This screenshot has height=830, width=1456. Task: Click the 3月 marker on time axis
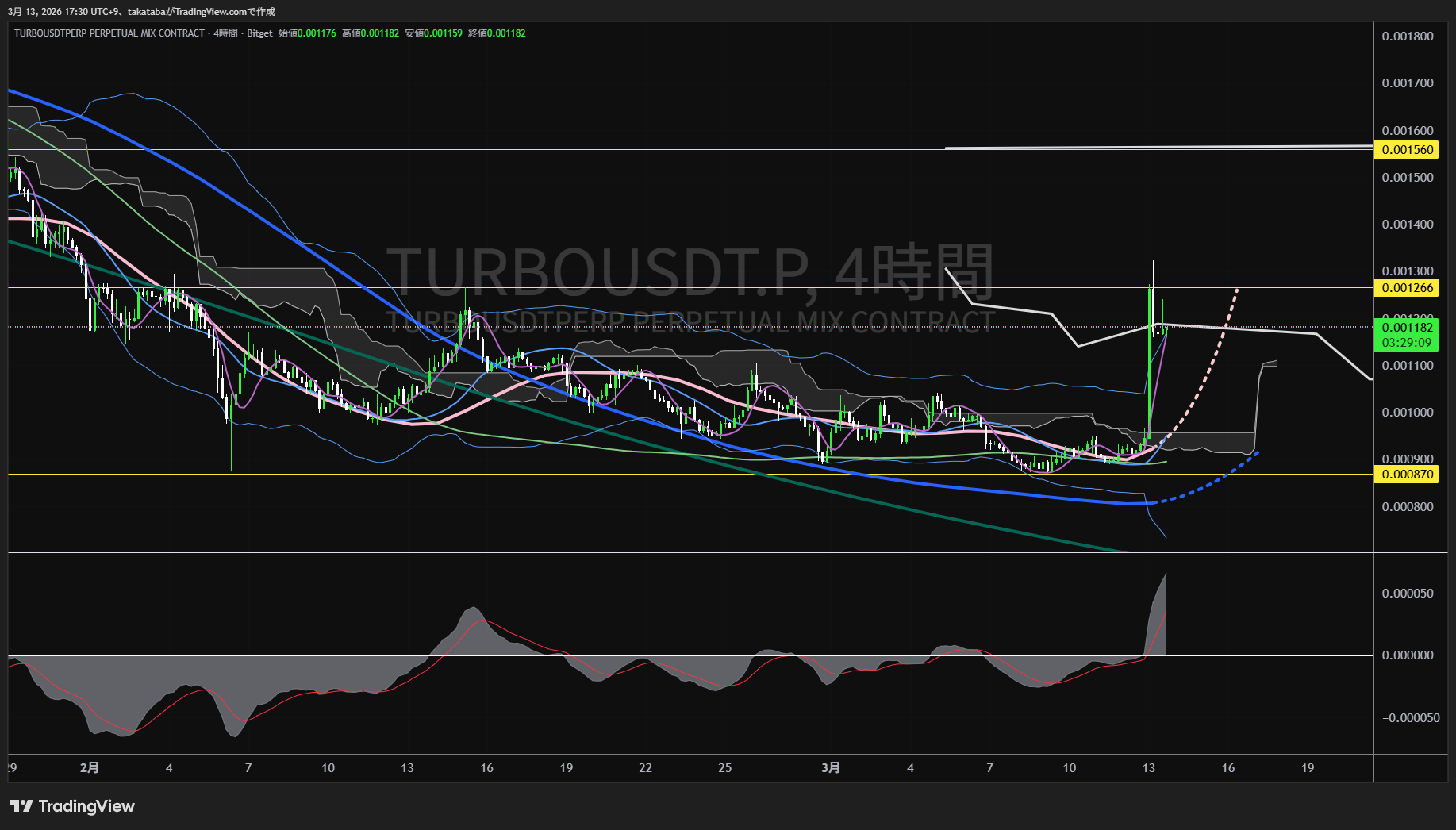831,767
